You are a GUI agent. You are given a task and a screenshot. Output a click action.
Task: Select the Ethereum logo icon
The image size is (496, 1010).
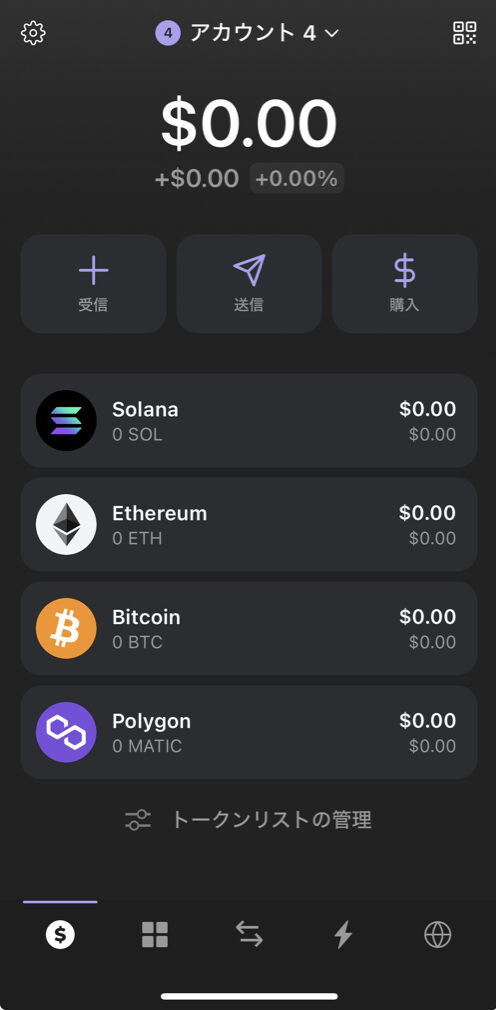click(x=66, y=524)
